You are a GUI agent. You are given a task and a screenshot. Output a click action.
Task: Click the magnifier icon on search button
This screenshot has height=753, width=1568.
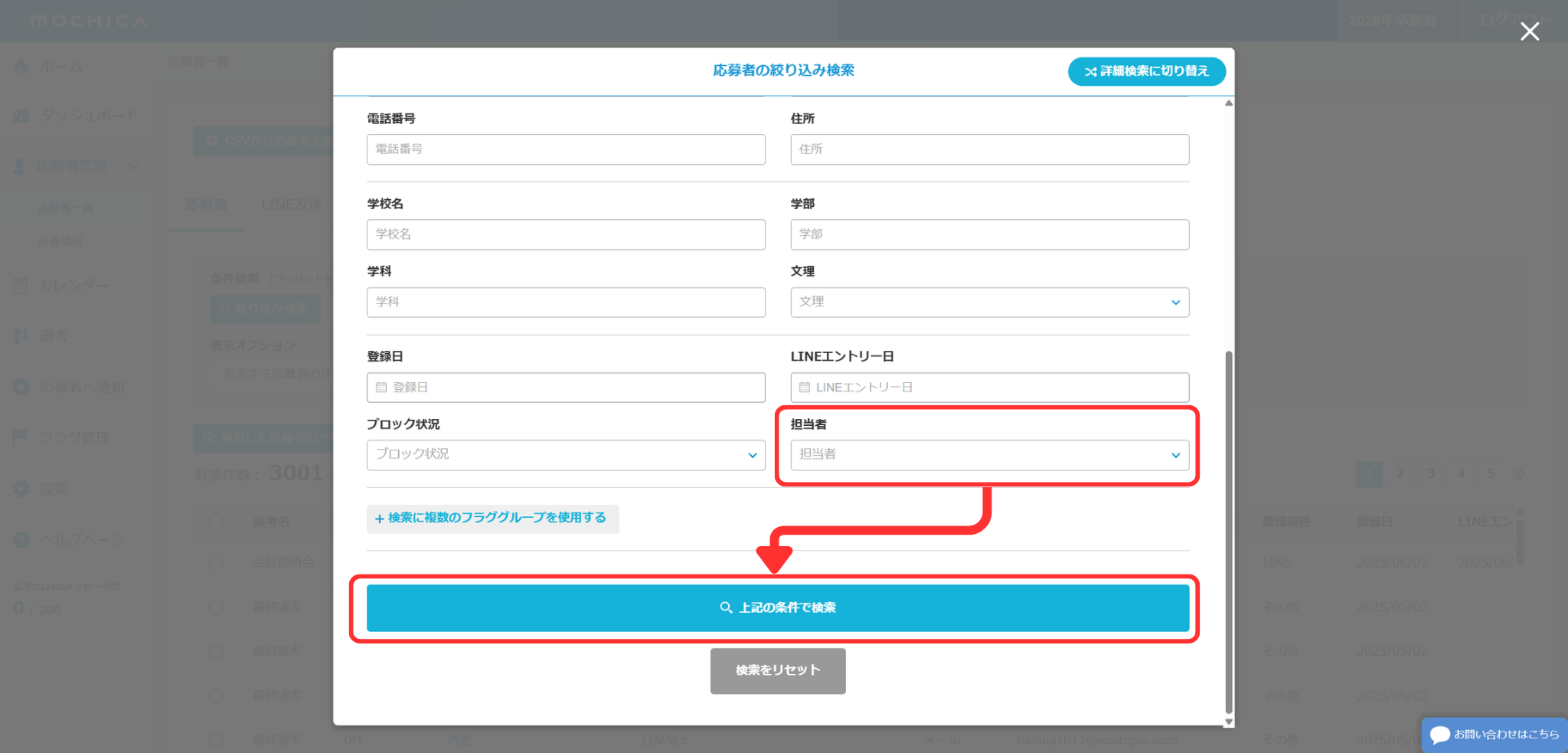(726, 607)
